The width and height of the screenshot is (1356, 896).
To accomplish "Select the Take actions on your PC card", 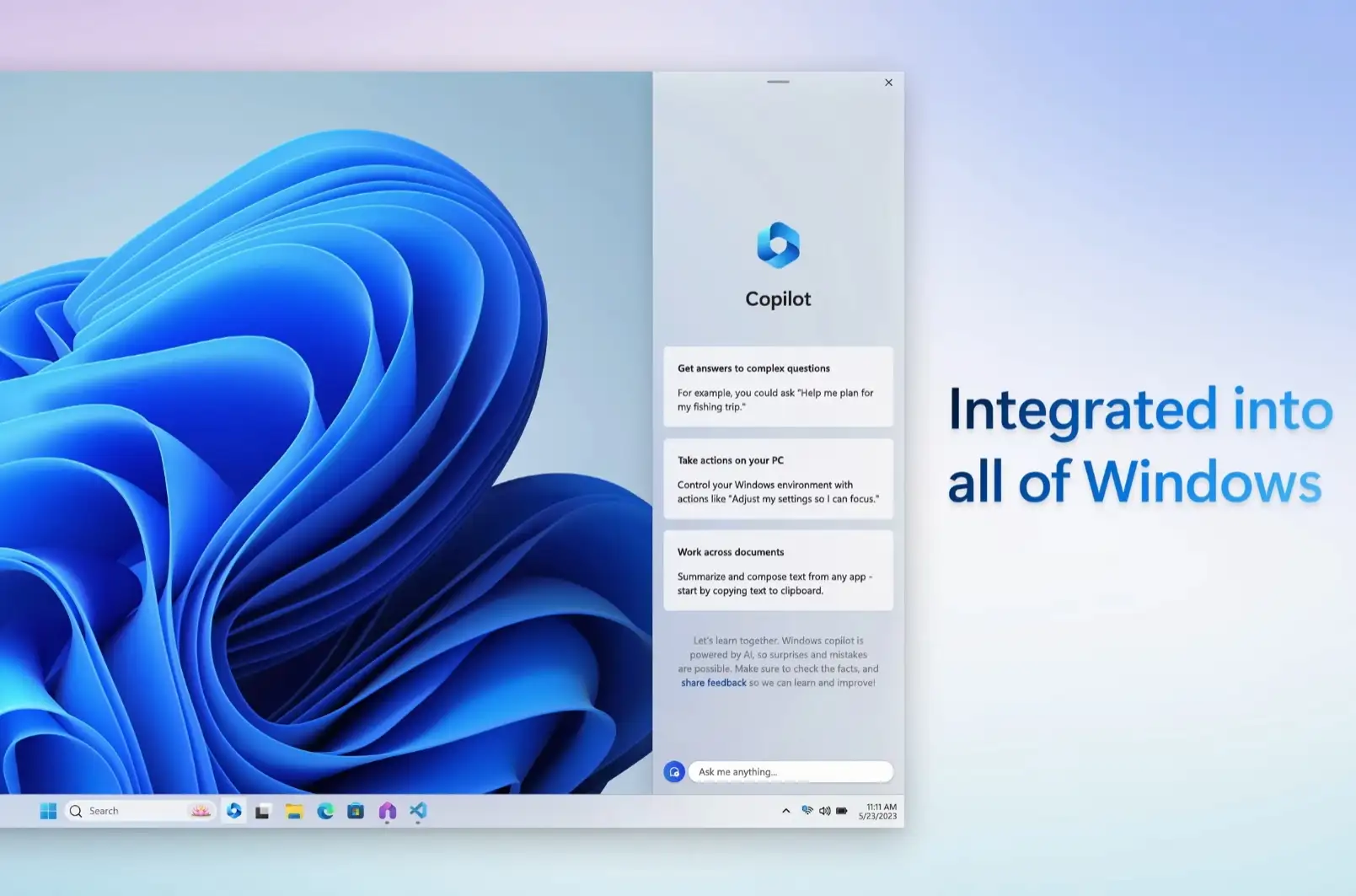I will click(778, 479).
